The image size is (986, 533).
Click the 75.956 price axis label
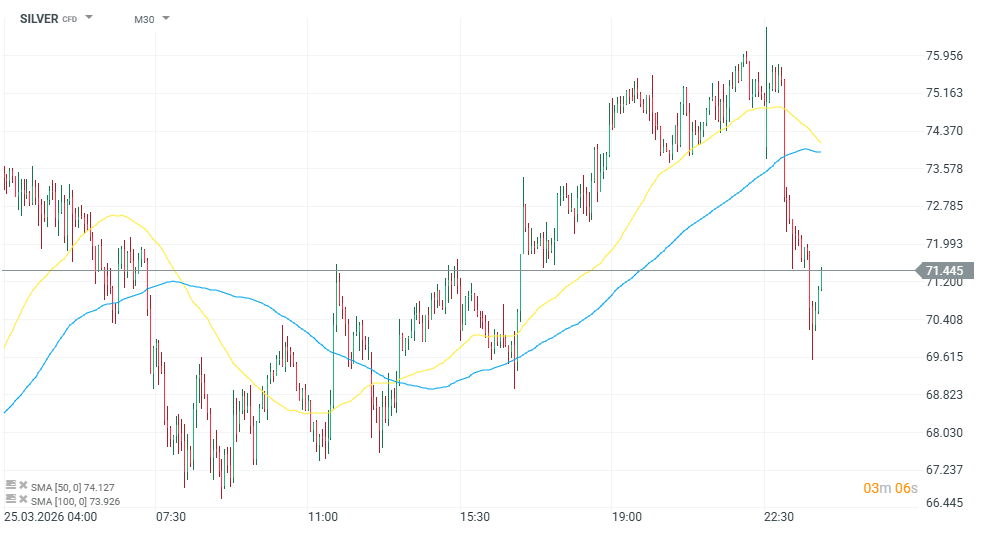[x=944, y=56]
